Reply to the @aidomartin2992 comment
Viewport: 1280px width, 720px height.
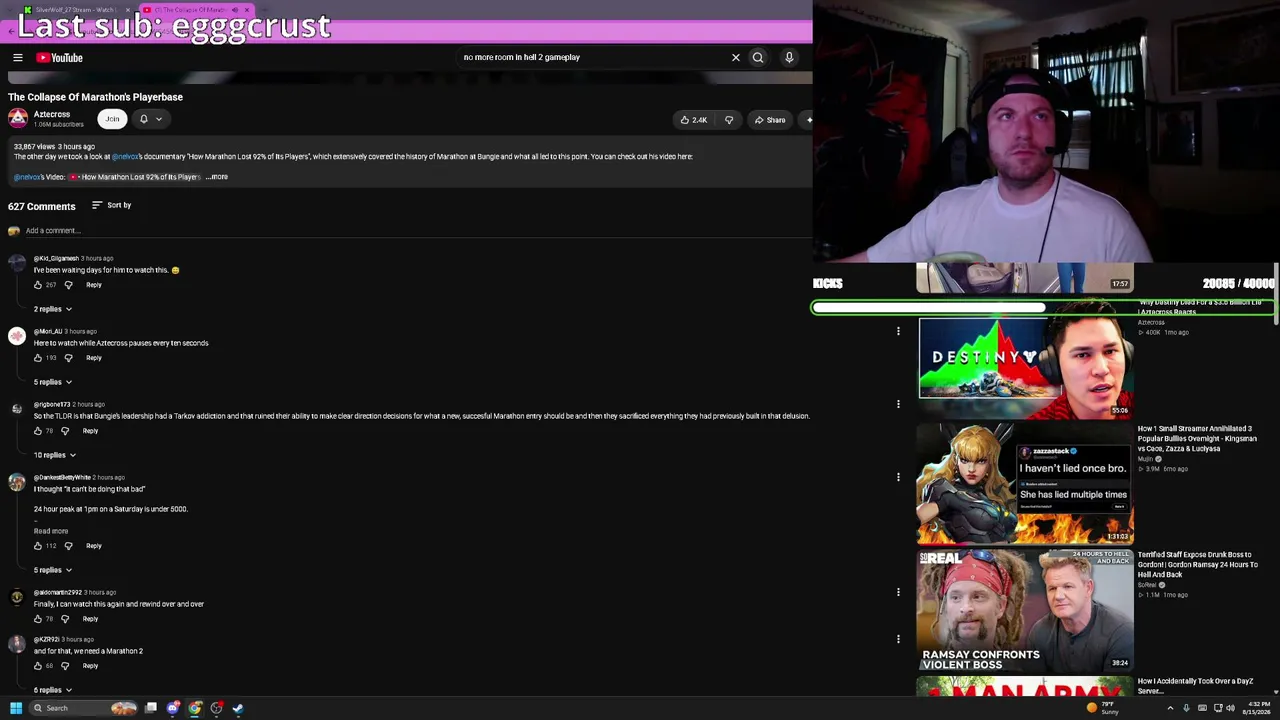coord(90,619)
